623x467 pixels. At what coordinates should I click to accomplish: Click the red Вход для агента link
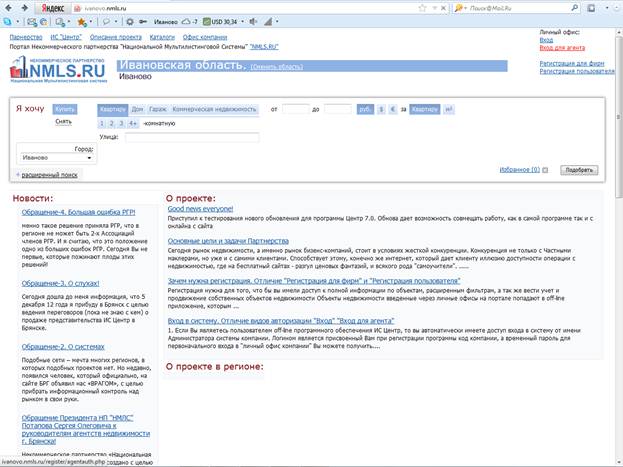point(562,48)
